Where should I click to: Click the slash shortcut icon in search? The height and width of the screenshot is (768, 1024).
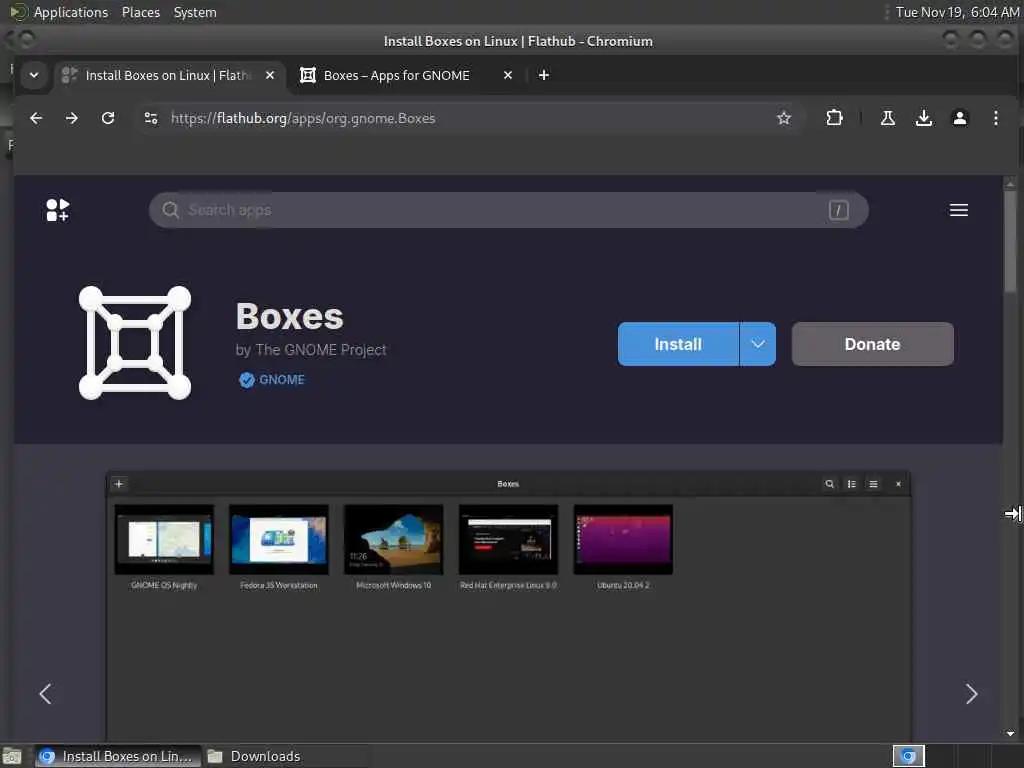click(839, 210)
